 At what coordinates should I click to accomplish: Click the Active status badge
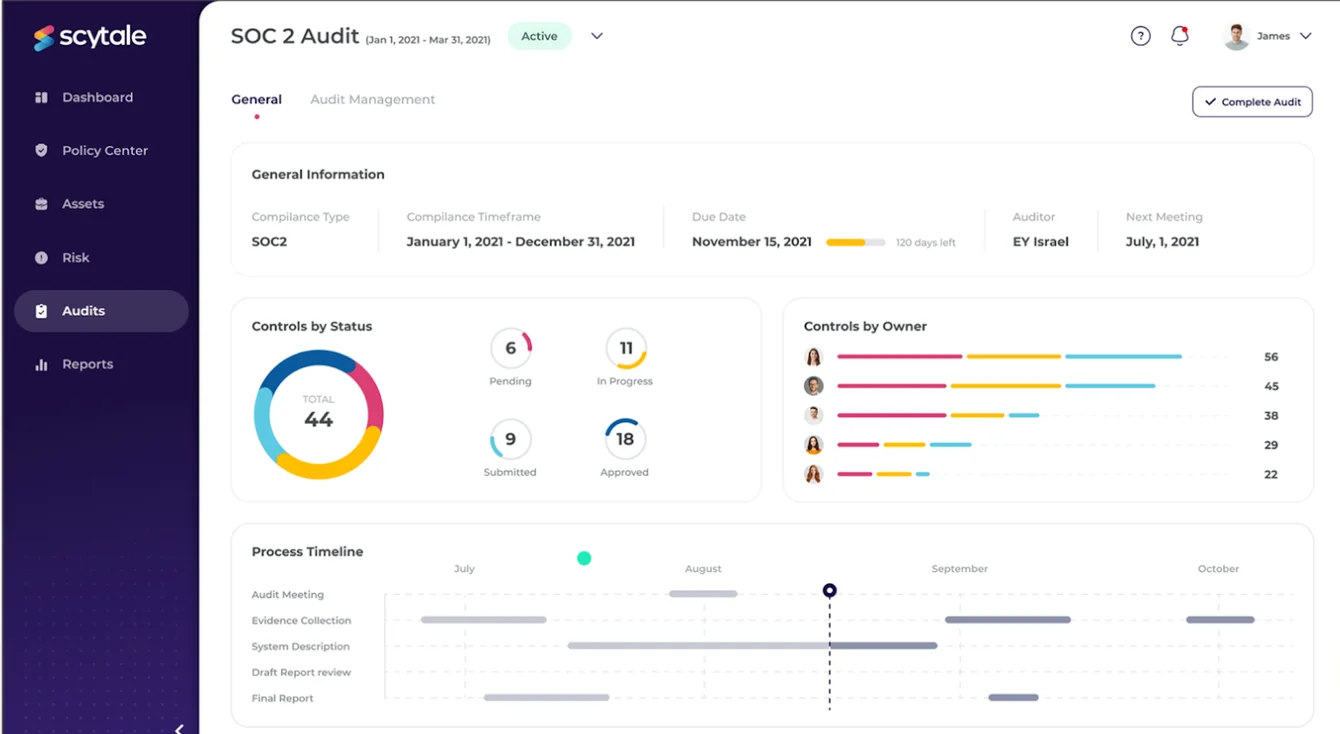tap(539, 36)
